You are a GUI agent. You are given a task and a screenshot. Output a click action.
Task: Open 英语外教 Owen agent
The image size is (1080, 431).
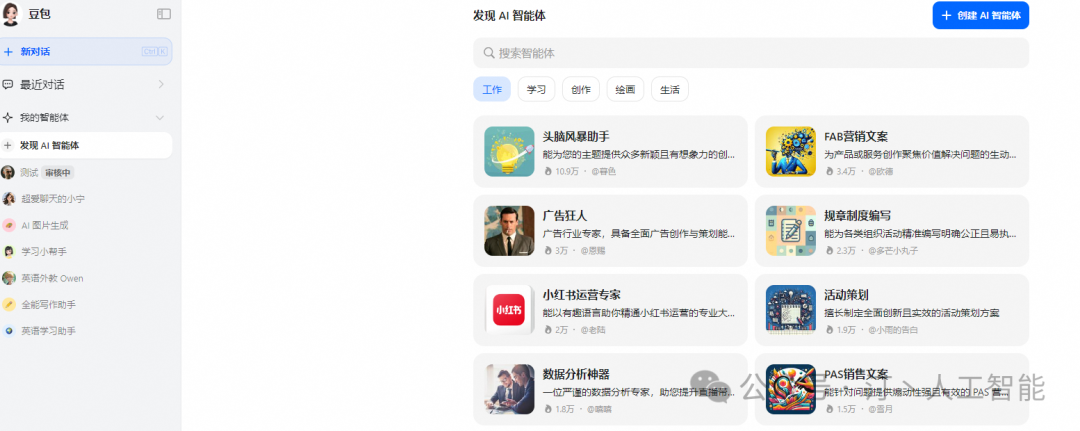pyautogui.click(x=52, y=278)
